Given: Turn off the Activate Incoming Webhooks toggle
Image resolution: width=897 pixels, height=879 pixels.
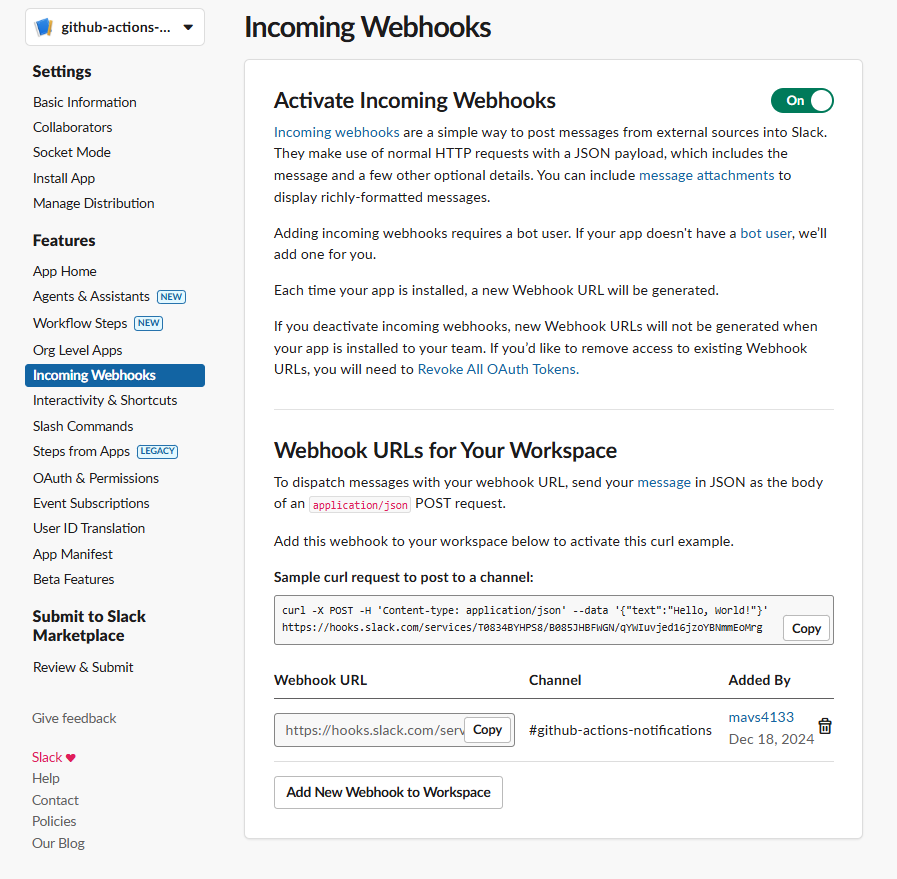Looking at the screenshot, I should click(802, 101).
